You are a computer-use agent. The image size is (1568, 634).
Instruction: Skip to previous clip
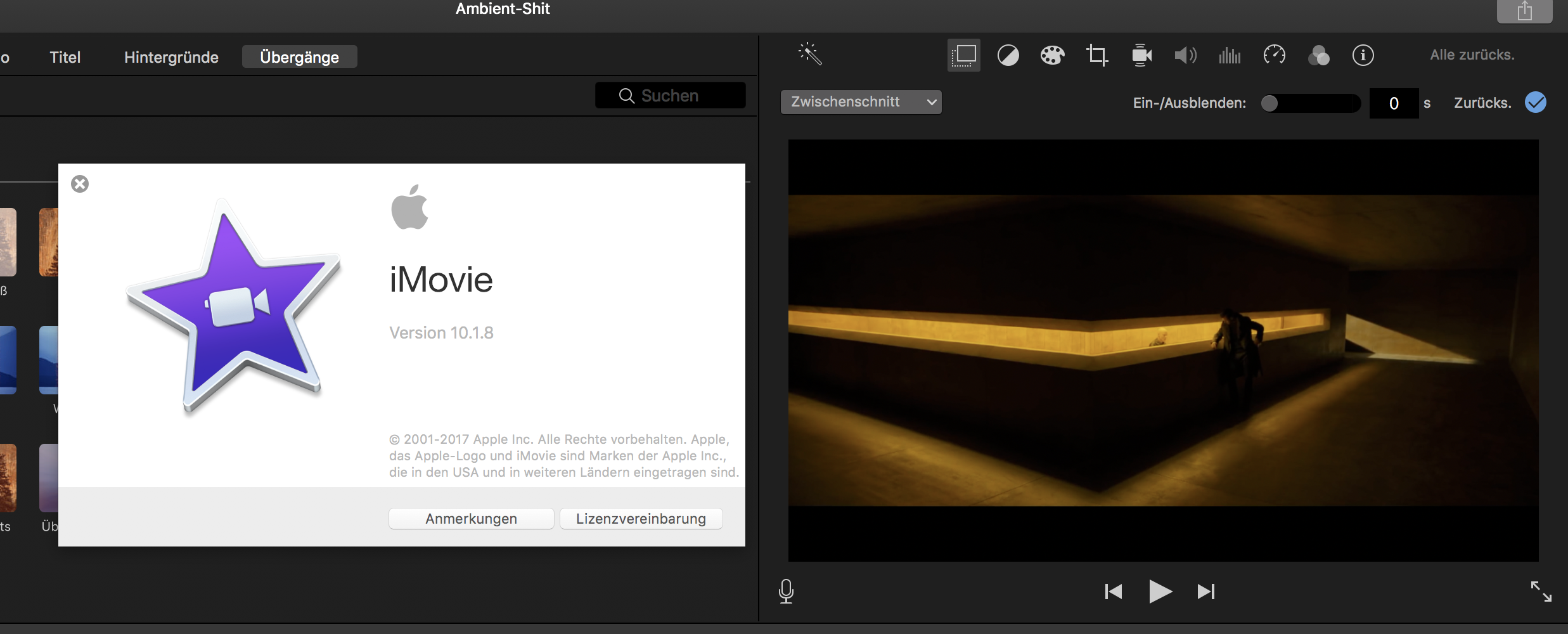tap(1114, 592)
